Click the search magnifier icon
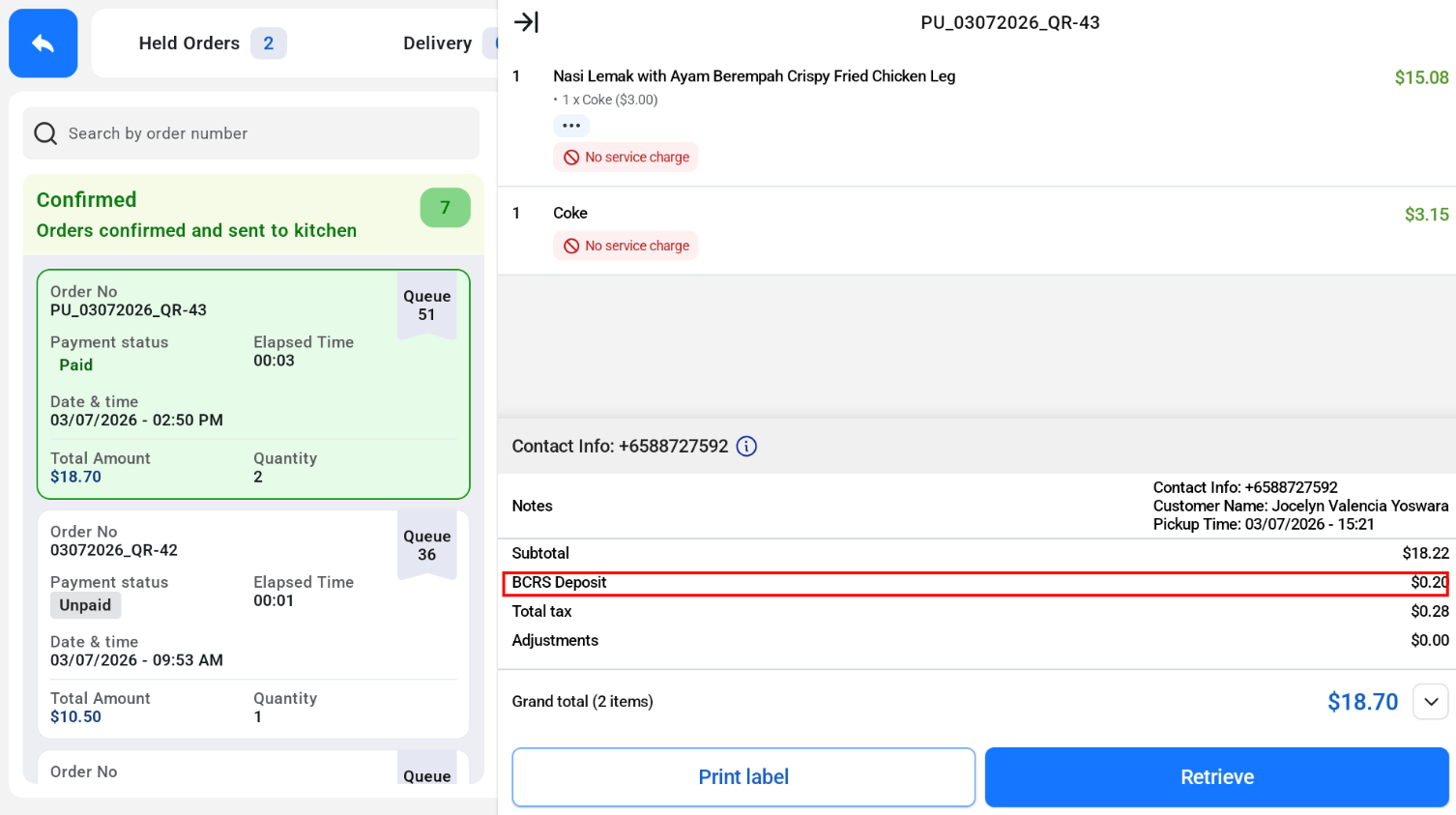This screenshot has width=1456, height=815. pyautogui.click(x=45, y=133)
